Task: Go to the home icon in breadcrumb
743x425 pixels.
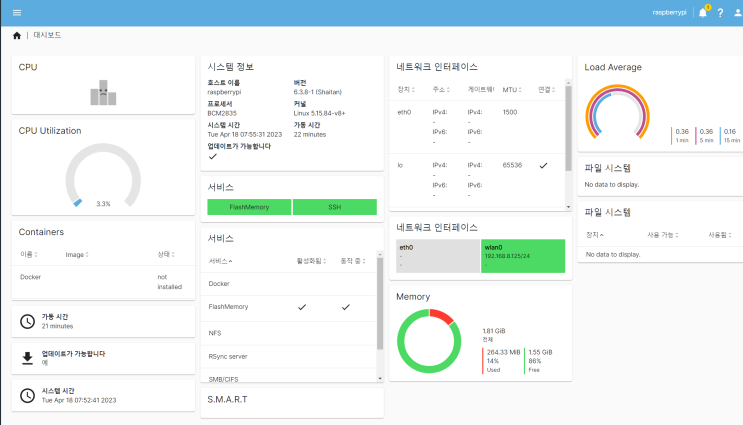Action: [x=17, y=36]
